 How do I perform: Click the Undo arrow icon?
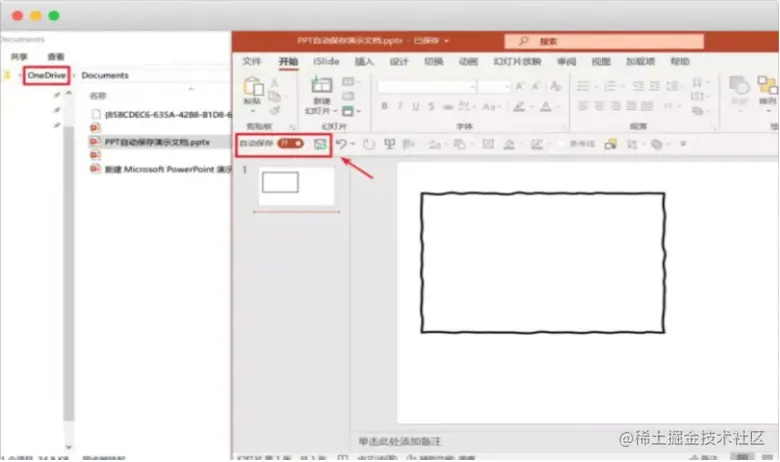341,144
